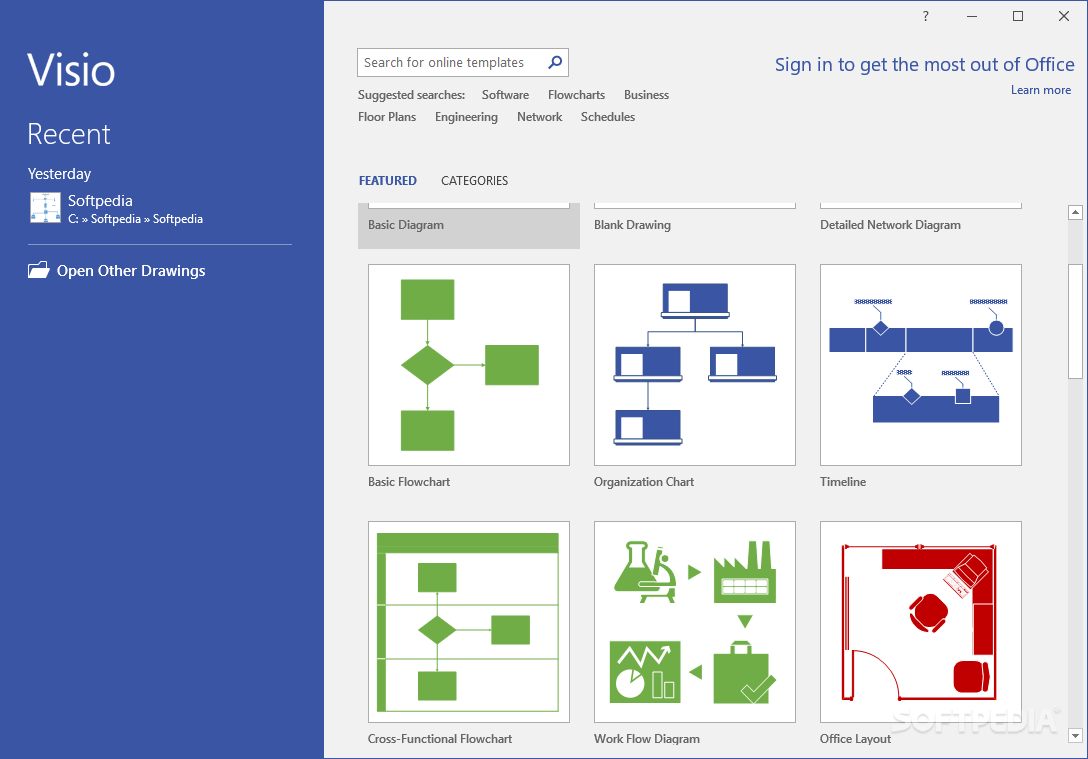Image resolution: width=1088 pixels, height=759 pixels.
Task: Open the Timeline template
Action: point(920,364)
